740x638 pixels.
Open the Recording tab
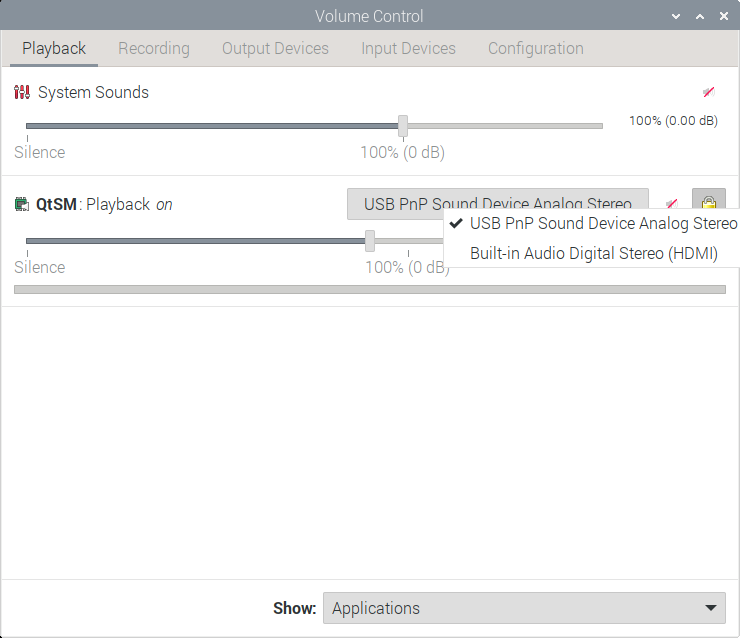click(x=153, y=48)
